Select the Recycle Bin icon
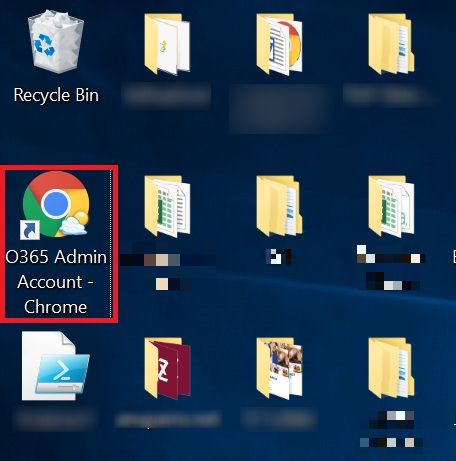The height and width of the screenshot is (461, 456). coord(56,42)
